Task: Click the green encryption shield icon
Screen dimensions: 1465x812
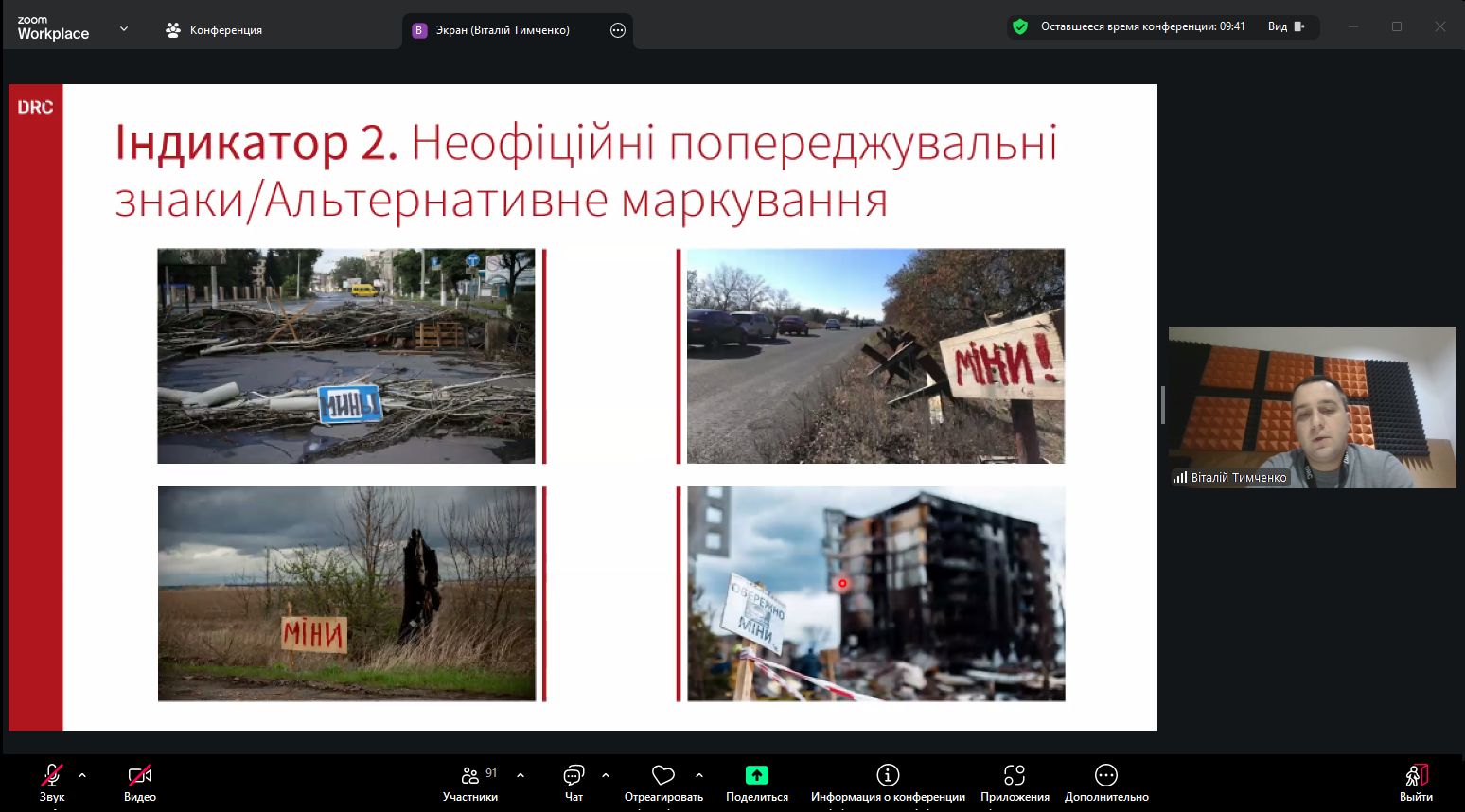Action: [x=1020, y=26]
